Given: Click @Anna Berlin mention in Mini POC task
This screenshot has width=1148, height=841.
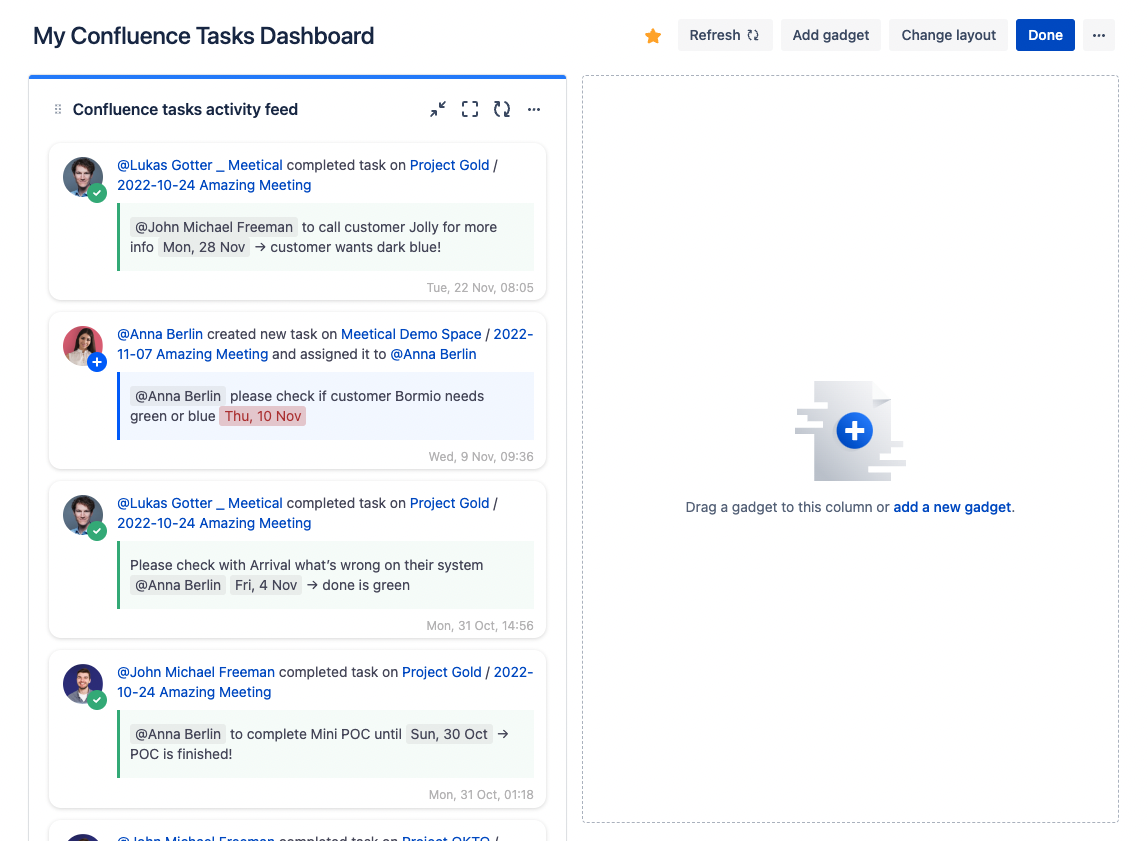Looking at the screenshot, I should [x=178, y=734].
